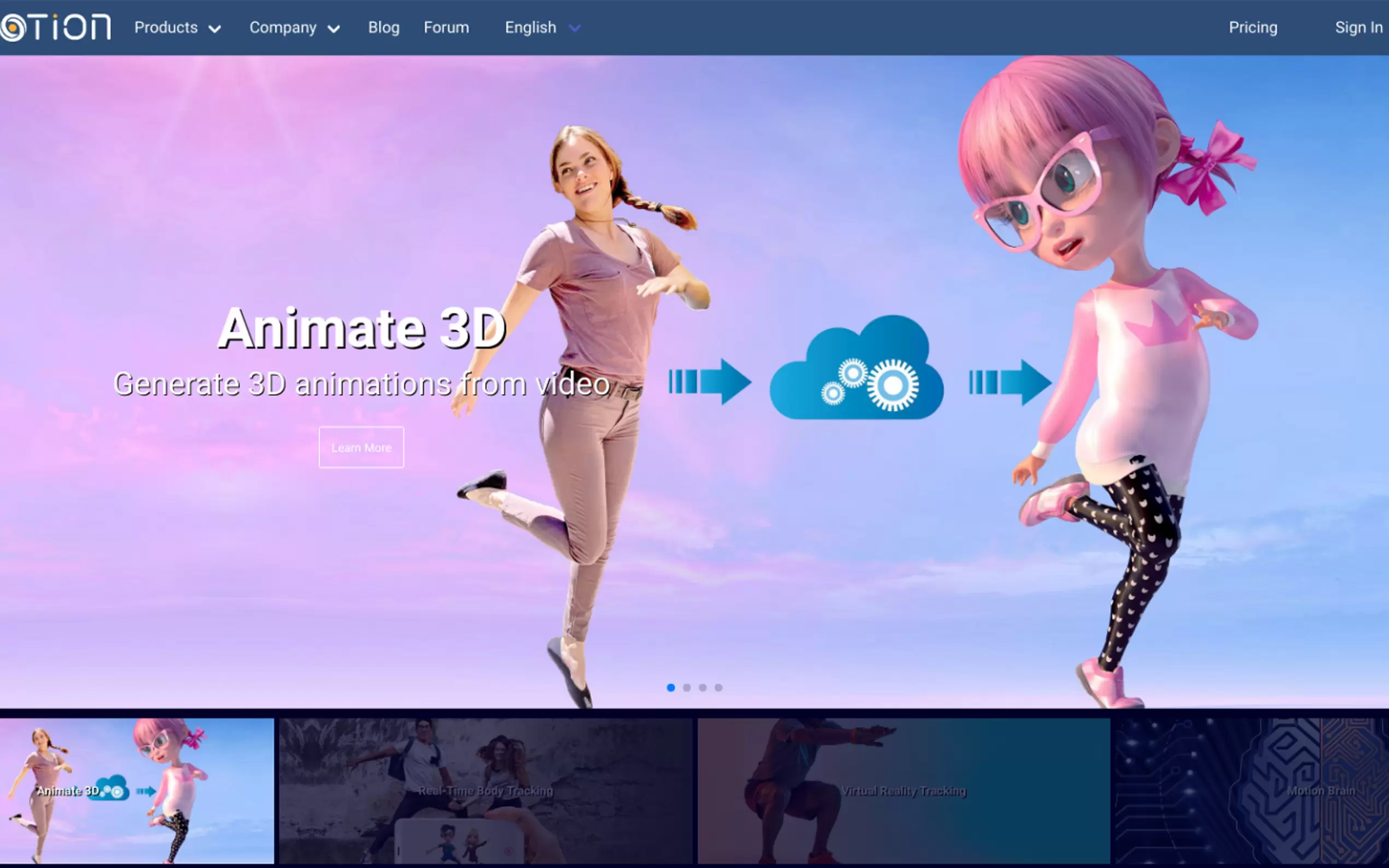Open the Motion Brain thumbnail
The width and height of the screenshot is (1389, 868).
point(1252,790)
